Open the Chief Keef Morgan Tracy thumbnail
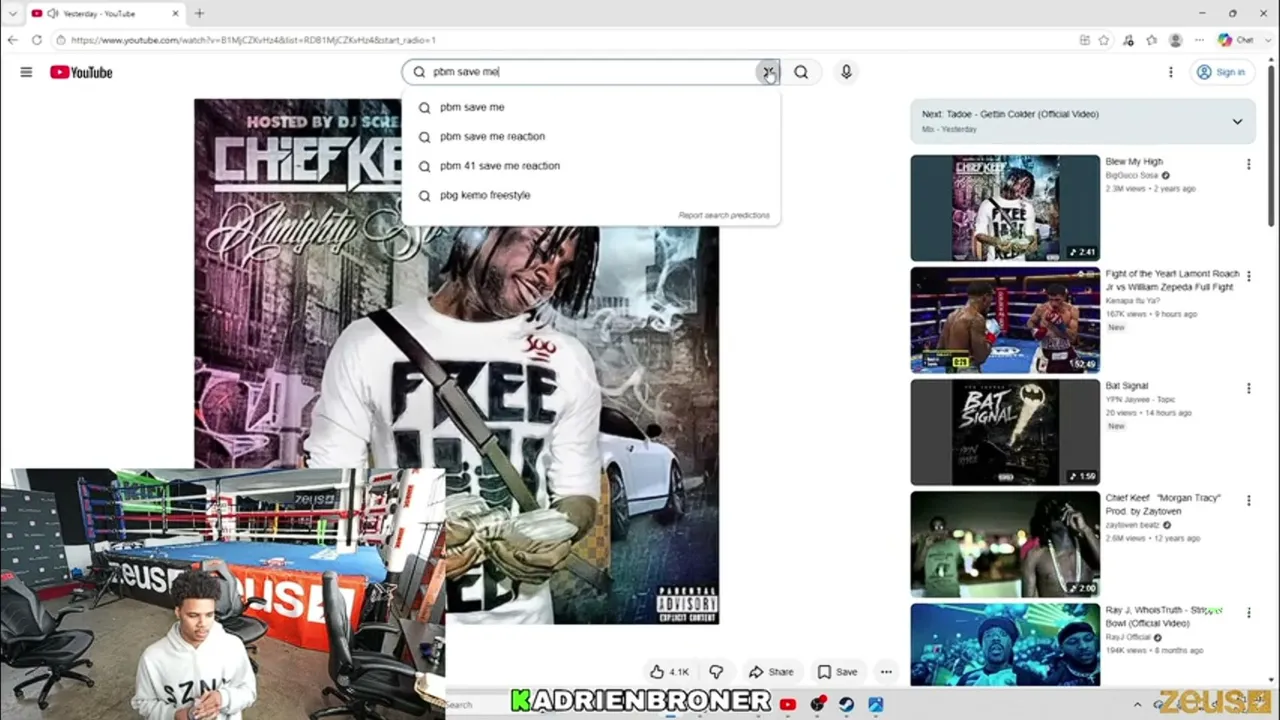This screenshot has height=720, width=1280. (x=1004, y=544)
